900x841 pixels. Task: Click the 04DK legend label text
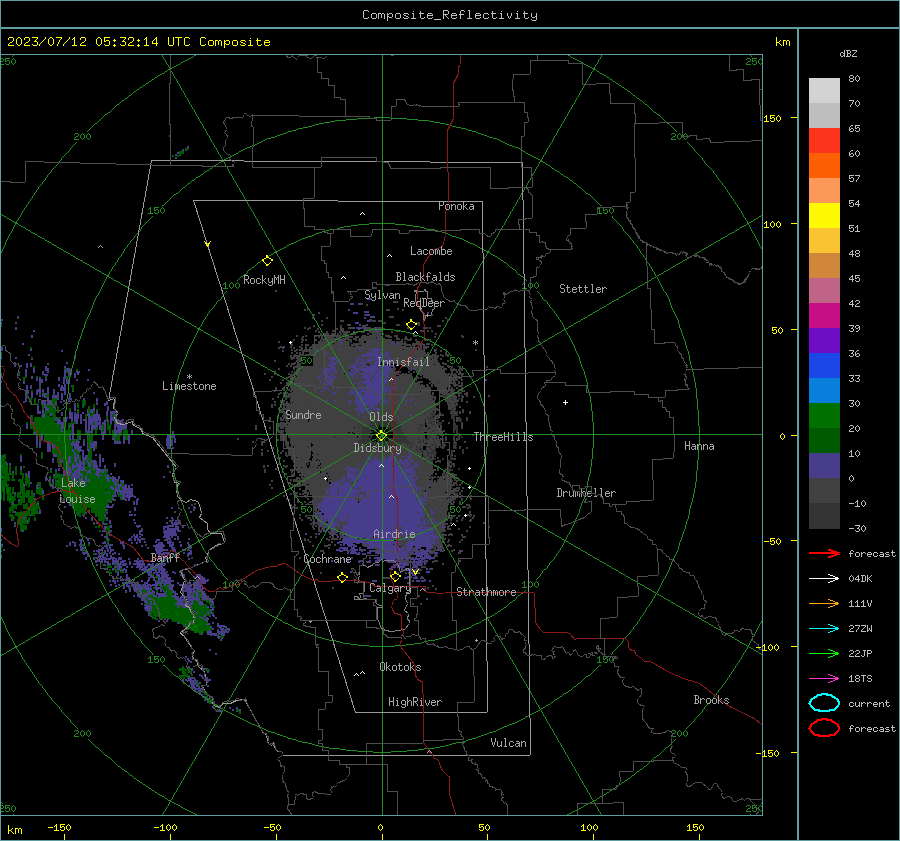[860, 579]
